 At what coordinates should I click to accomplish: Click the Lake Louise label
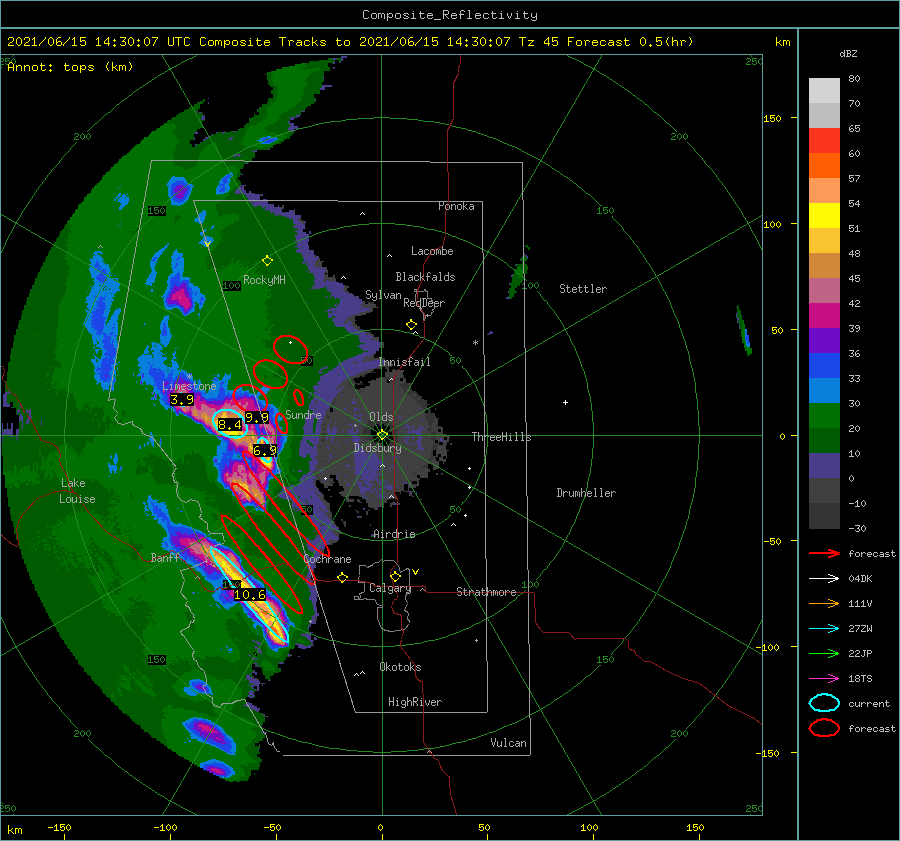click(77, 491)
